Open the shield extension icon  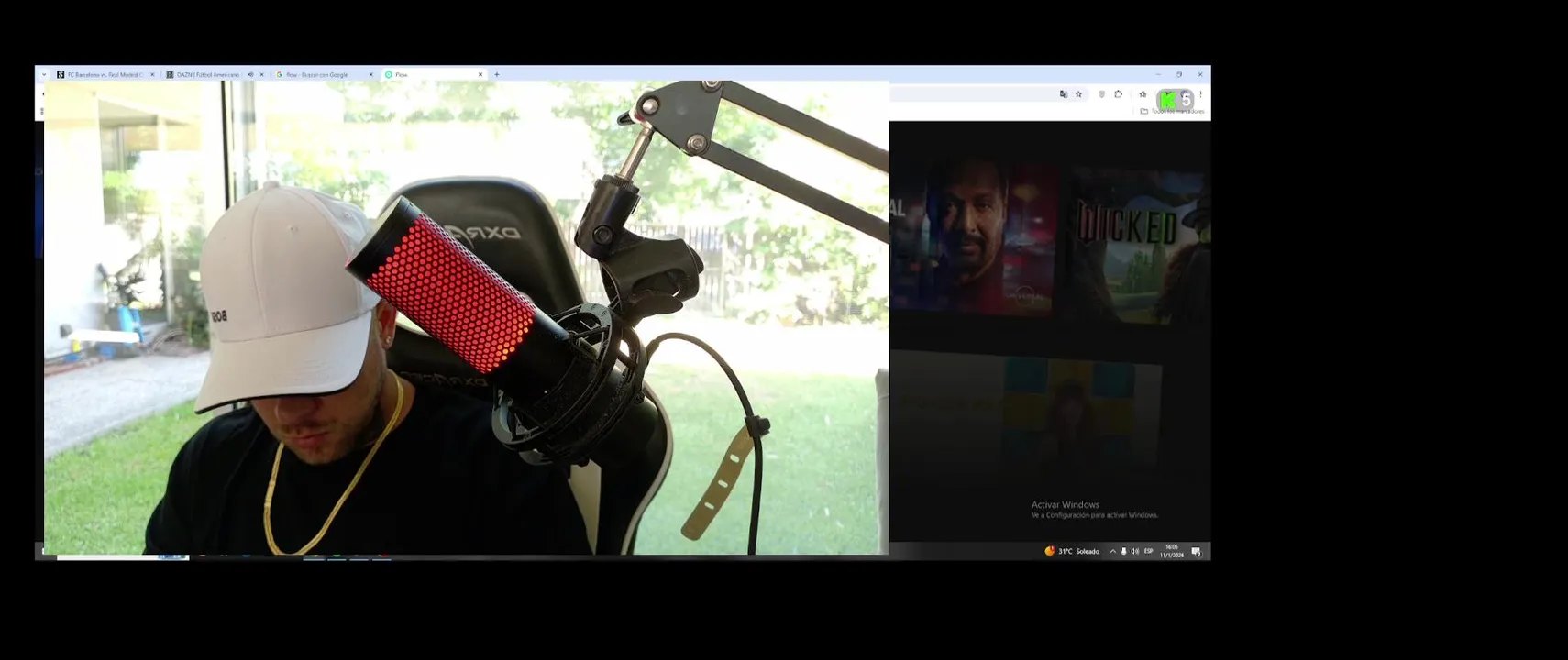pos(1101,93)
